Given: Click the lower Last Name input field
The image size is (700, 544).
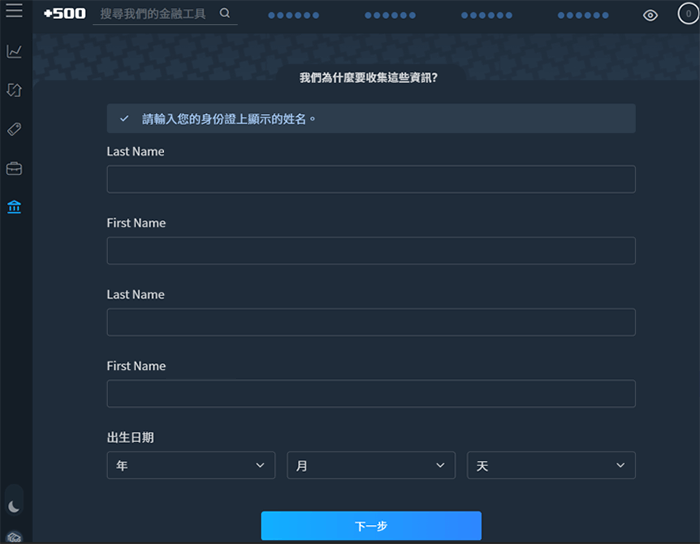Looking at the screenshot, I should (x=371, y=322).
